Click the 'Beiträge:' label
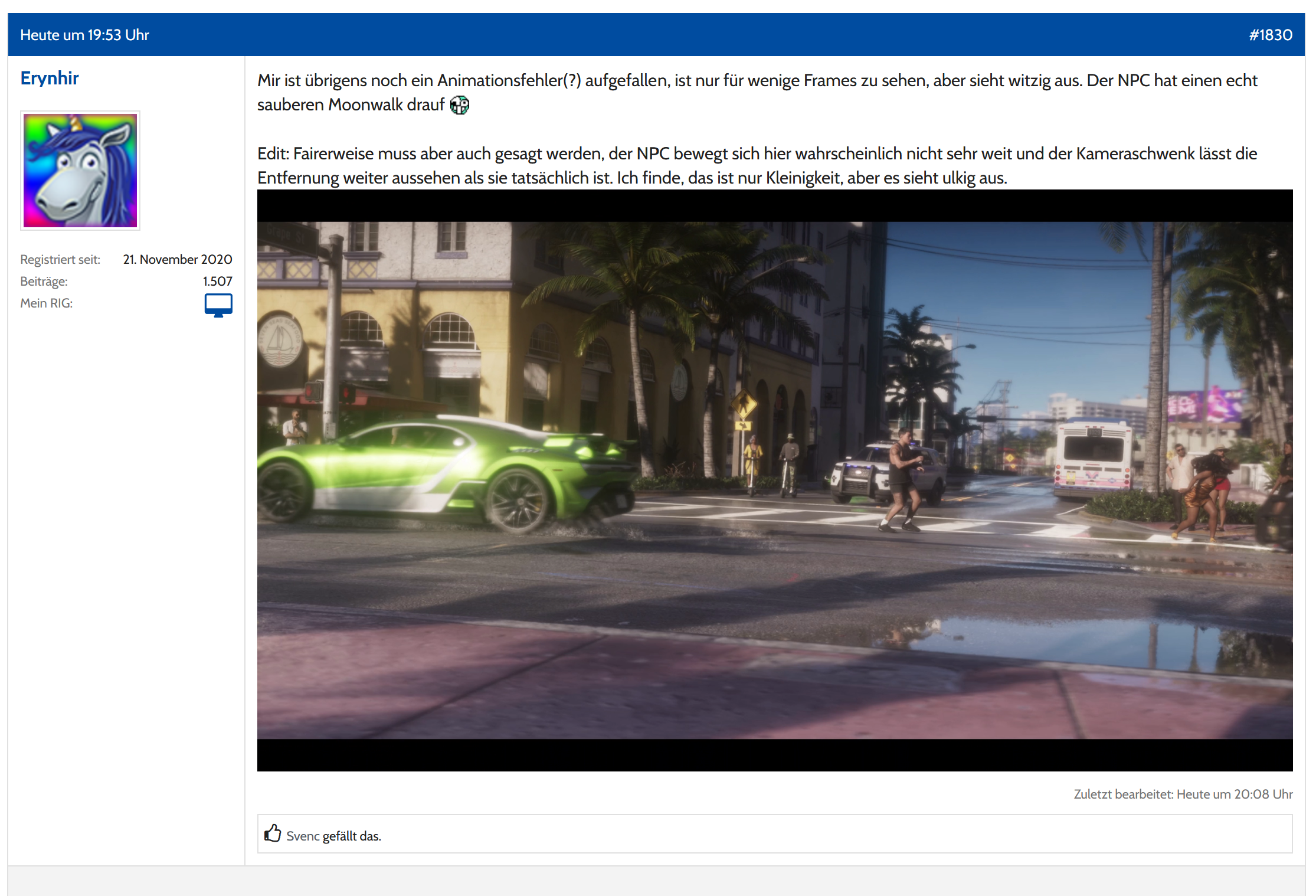Screen dimensions: 1316x896 pyautogui.click(x=44, y=282)
